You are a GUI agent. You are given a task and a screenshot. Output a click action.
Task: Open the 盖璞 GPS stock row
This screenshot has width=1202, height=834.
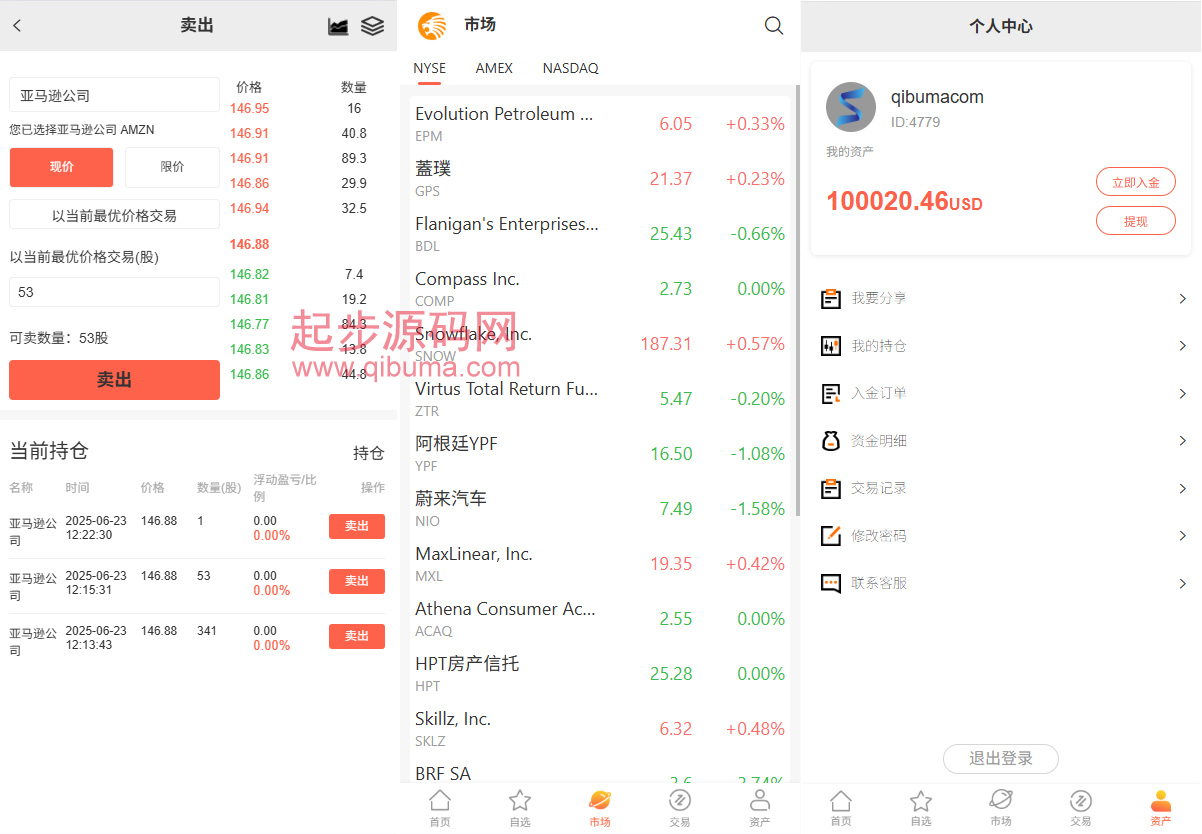[x=599, y=179]
